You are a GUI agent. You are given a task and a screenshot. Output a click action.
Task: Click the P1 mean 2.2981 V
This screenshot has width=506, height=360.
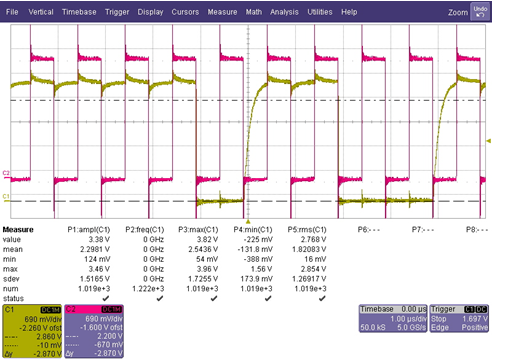tap(95, 249)
